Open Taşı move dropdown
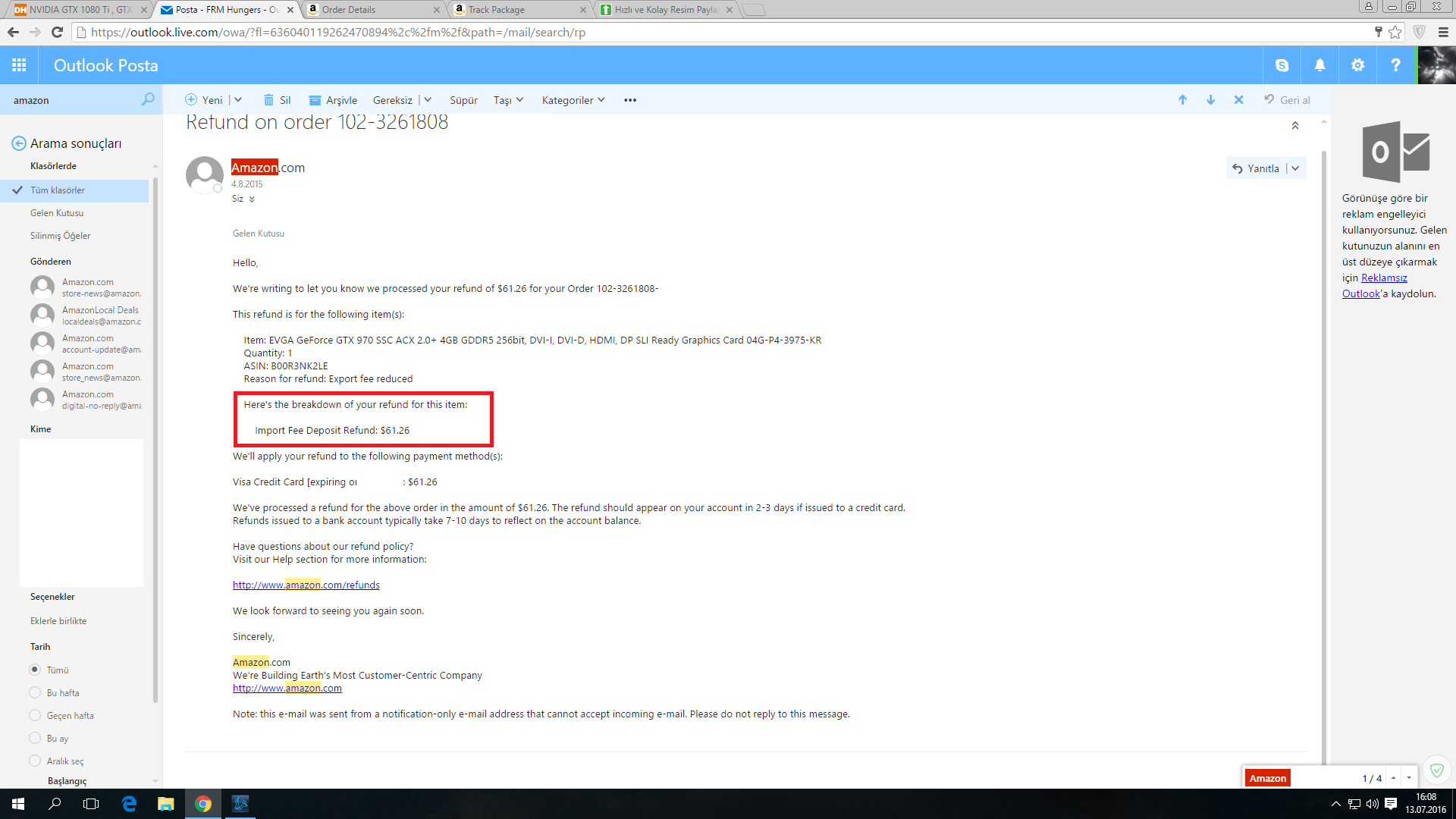This screenshot has width=1456, height=819. (508, 100)
